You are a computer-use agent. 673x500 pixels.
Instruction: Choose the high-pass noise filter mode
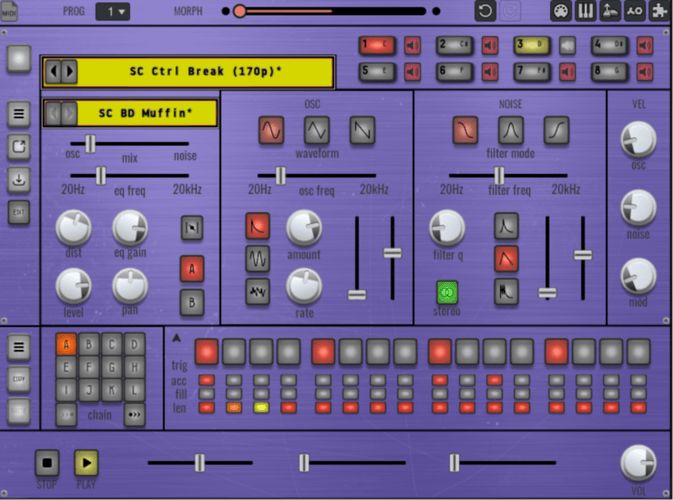click(556, 130)
